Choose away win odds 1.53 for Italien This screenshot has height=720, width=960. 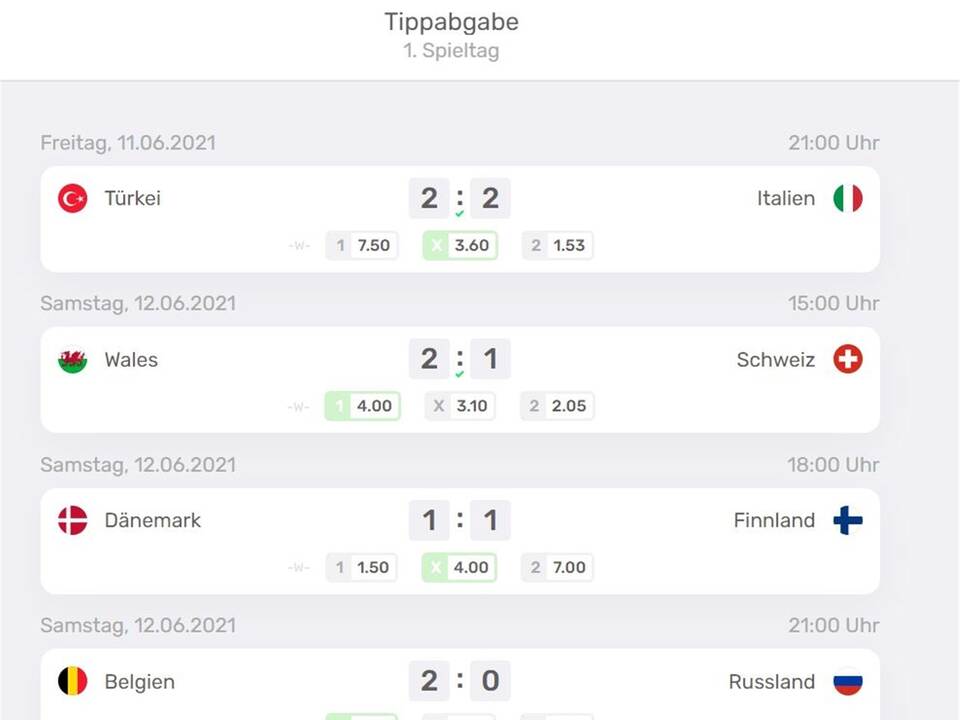coord(558,245)
